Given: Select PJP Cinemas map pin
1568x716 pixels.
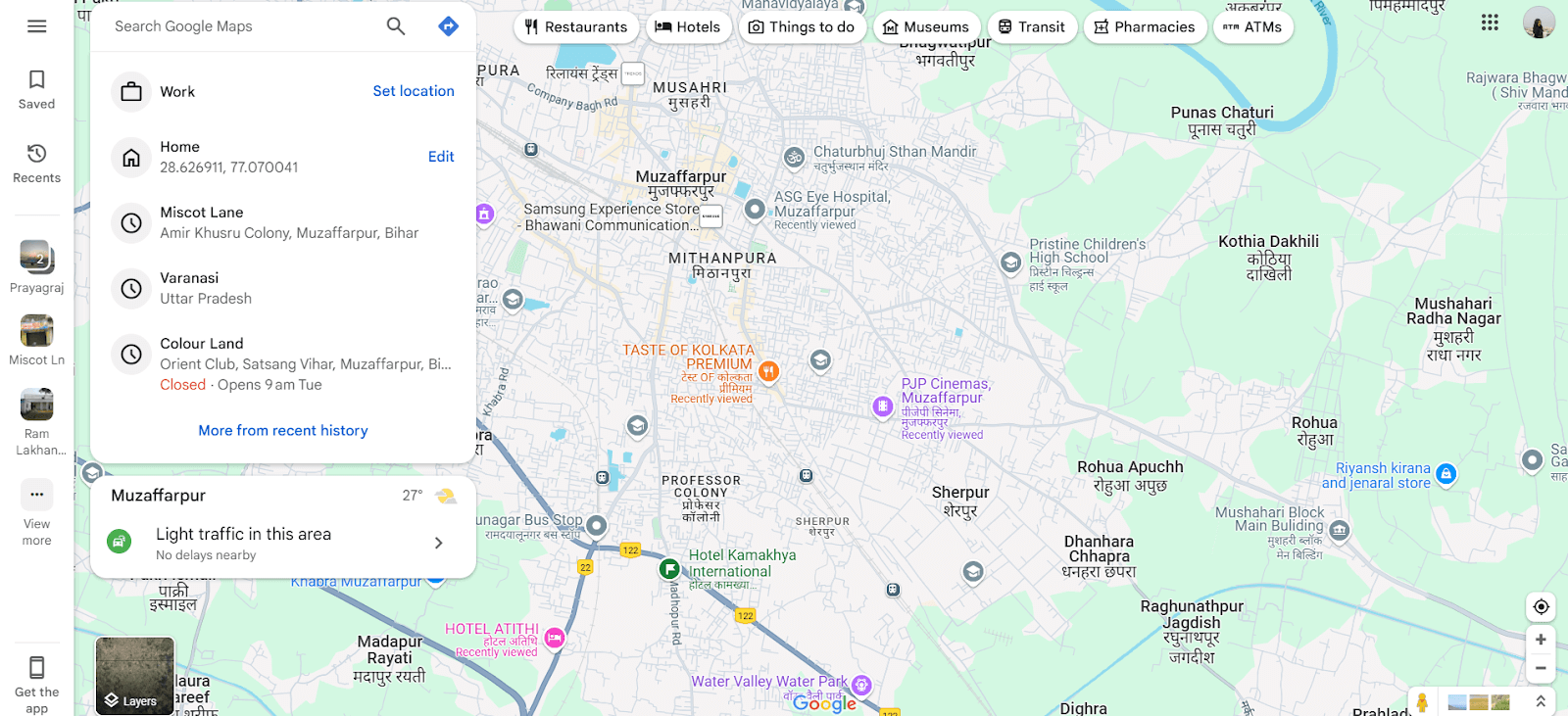Looking at the screenshot, I should tap(882, 406).
